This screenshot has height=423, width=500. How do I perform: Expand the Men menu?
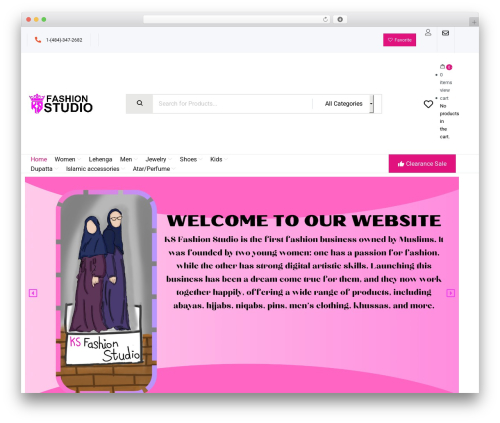pos(128,159)
